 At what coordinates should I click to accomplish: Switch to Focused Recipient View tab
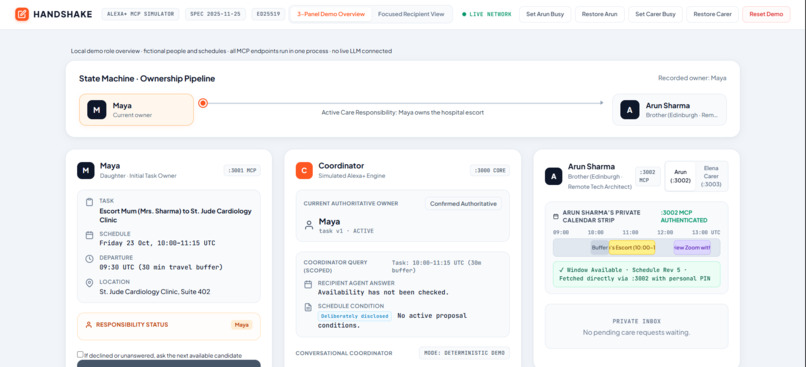[411, 14]
